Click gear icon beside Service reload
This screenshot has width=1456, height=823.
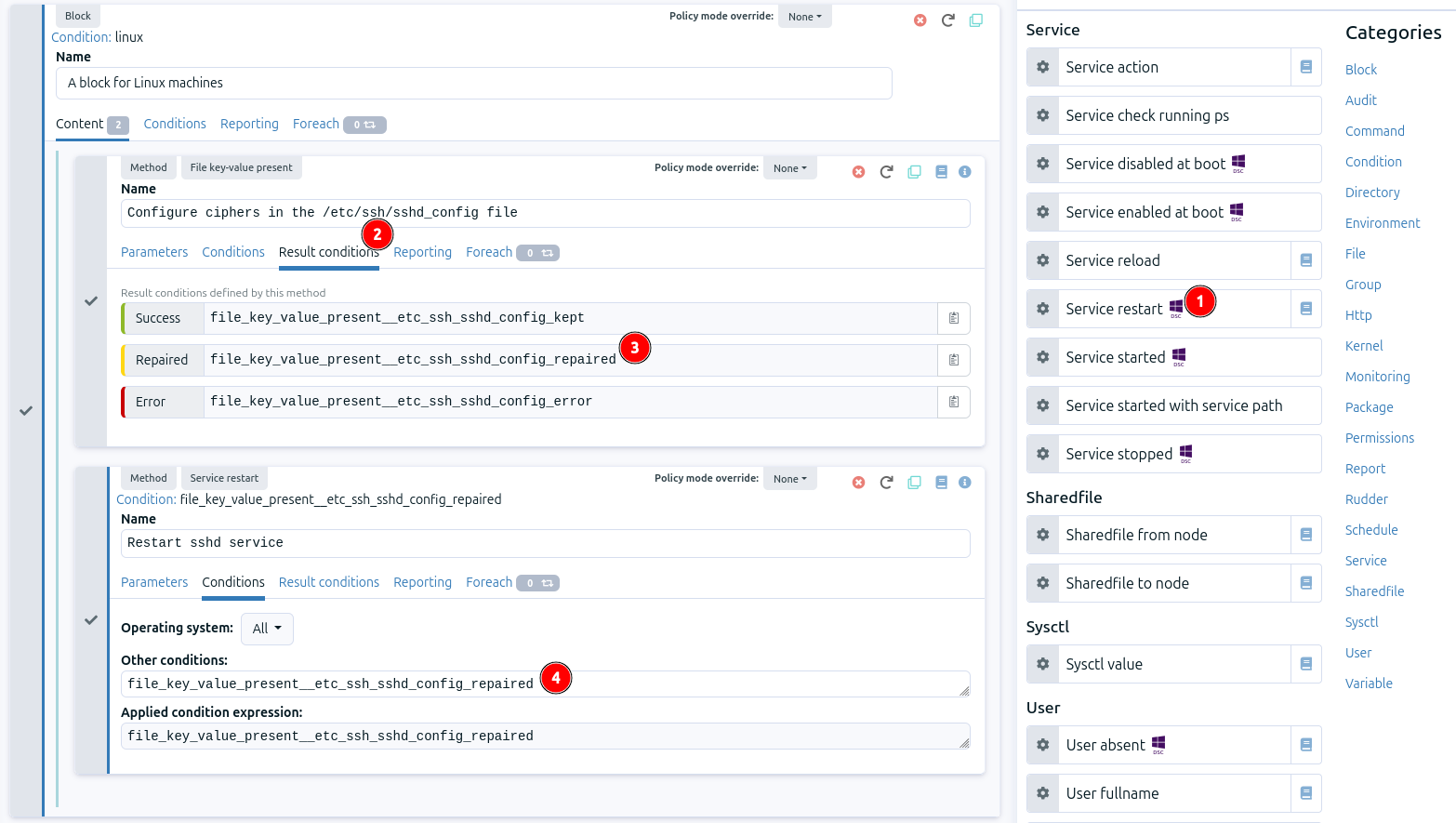1042,260
